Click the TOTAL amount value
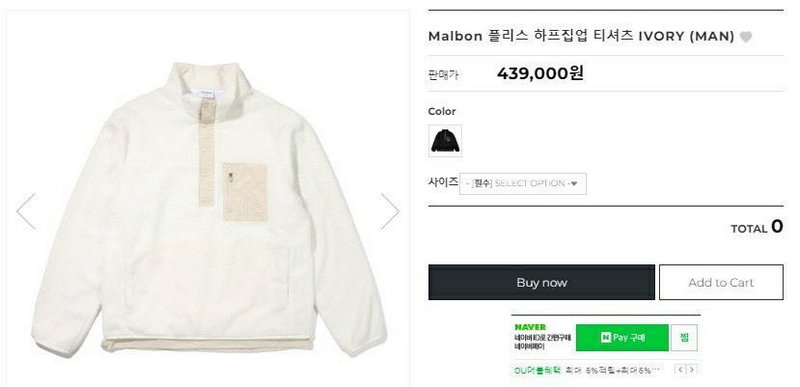This screenshot has width=800, height=387. pos(777,226)
